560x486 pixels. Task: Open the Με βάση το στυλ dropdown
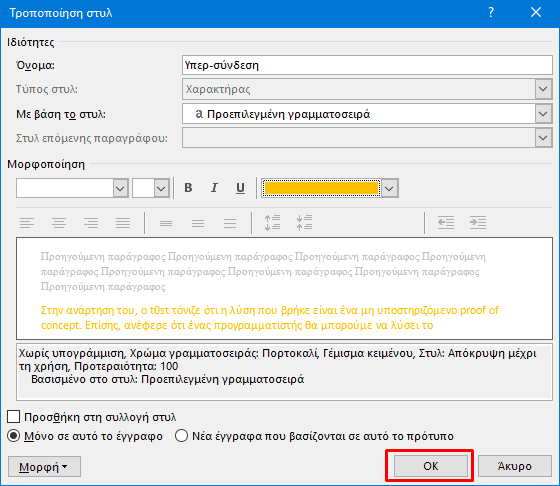point(543,114)
